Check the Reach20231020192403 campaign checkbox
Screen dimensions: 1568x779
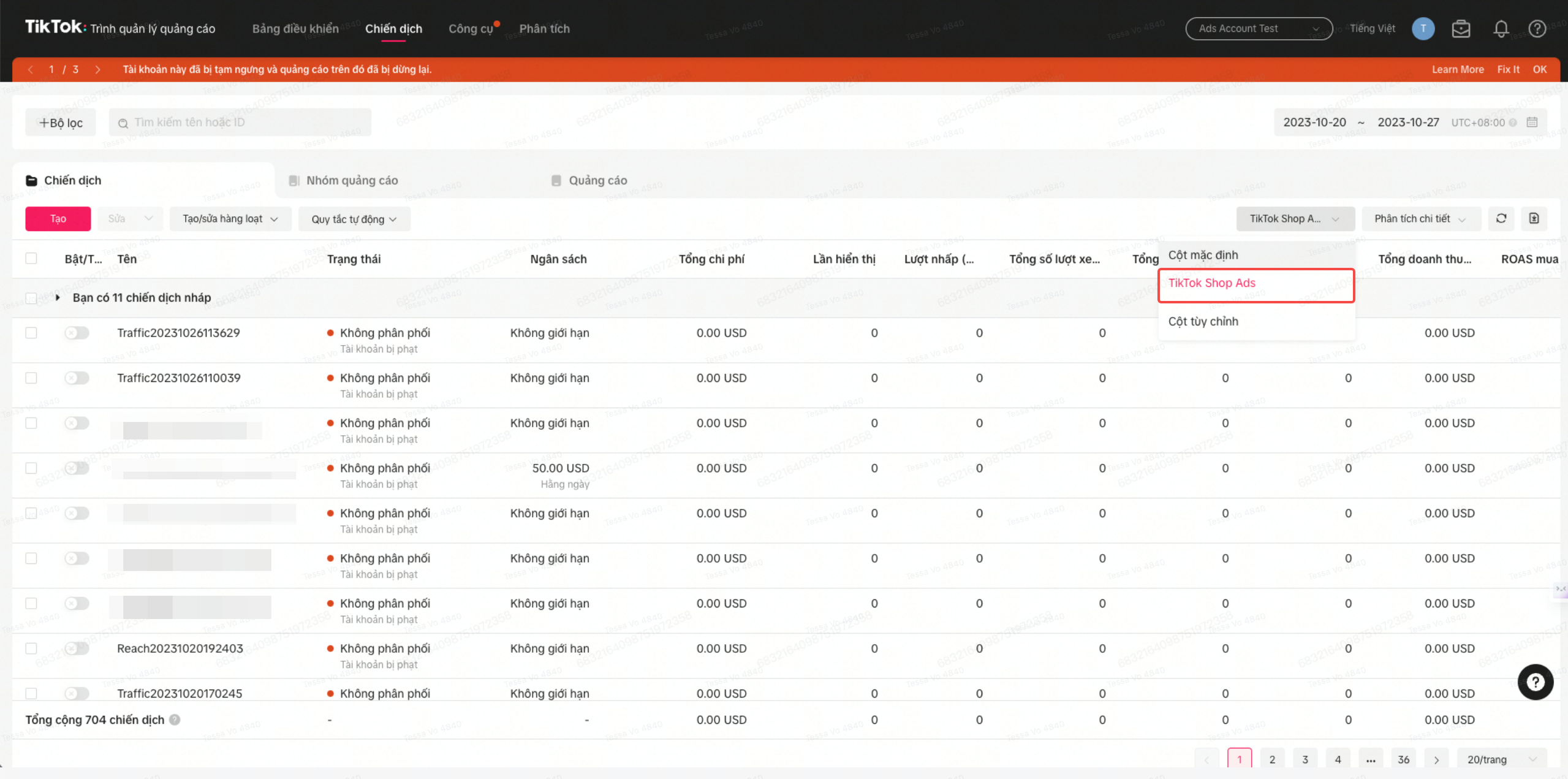pyautogui.click(x=31, y=648)
